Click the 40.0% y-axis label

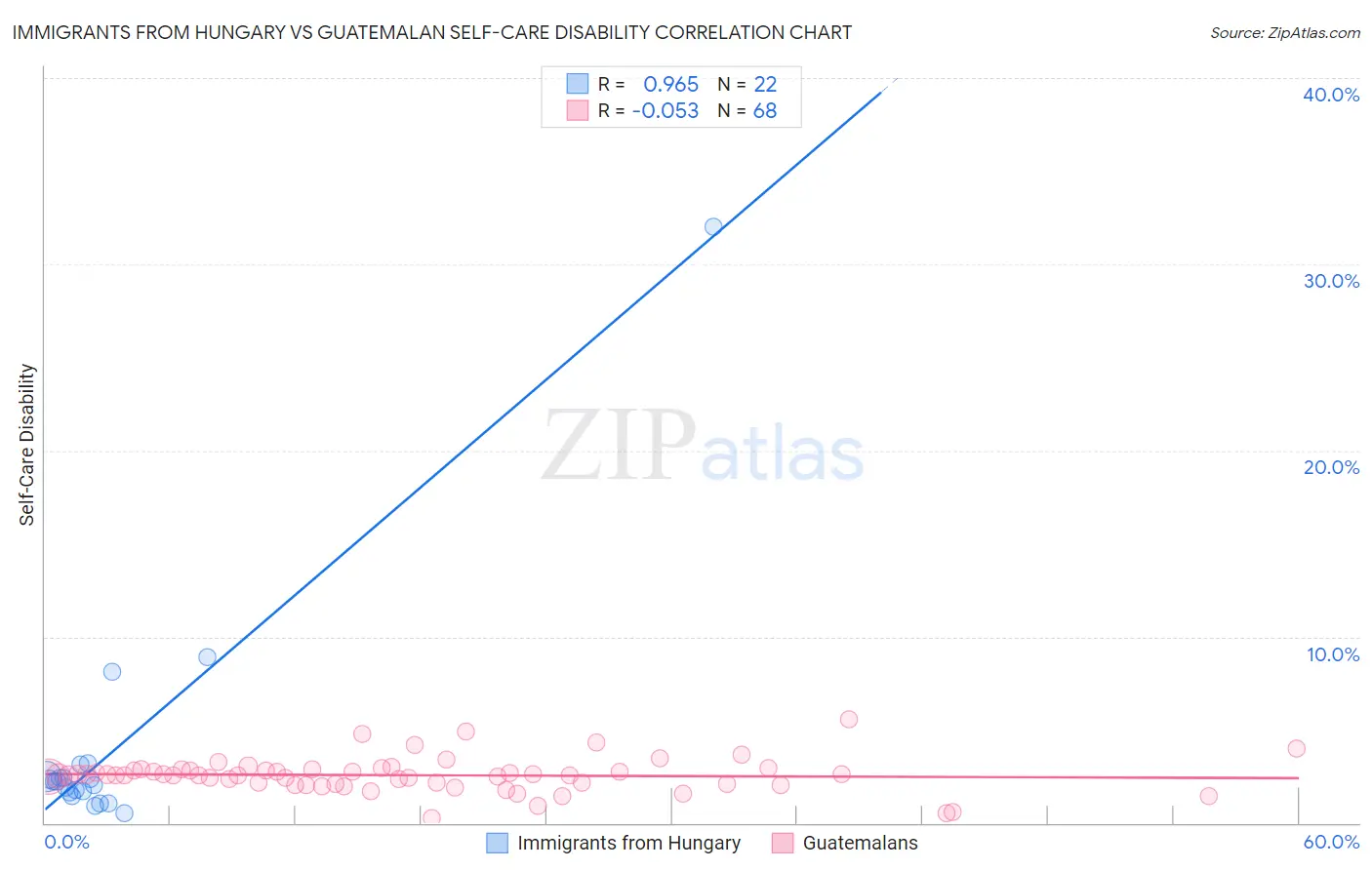(x=1331, y=95)
